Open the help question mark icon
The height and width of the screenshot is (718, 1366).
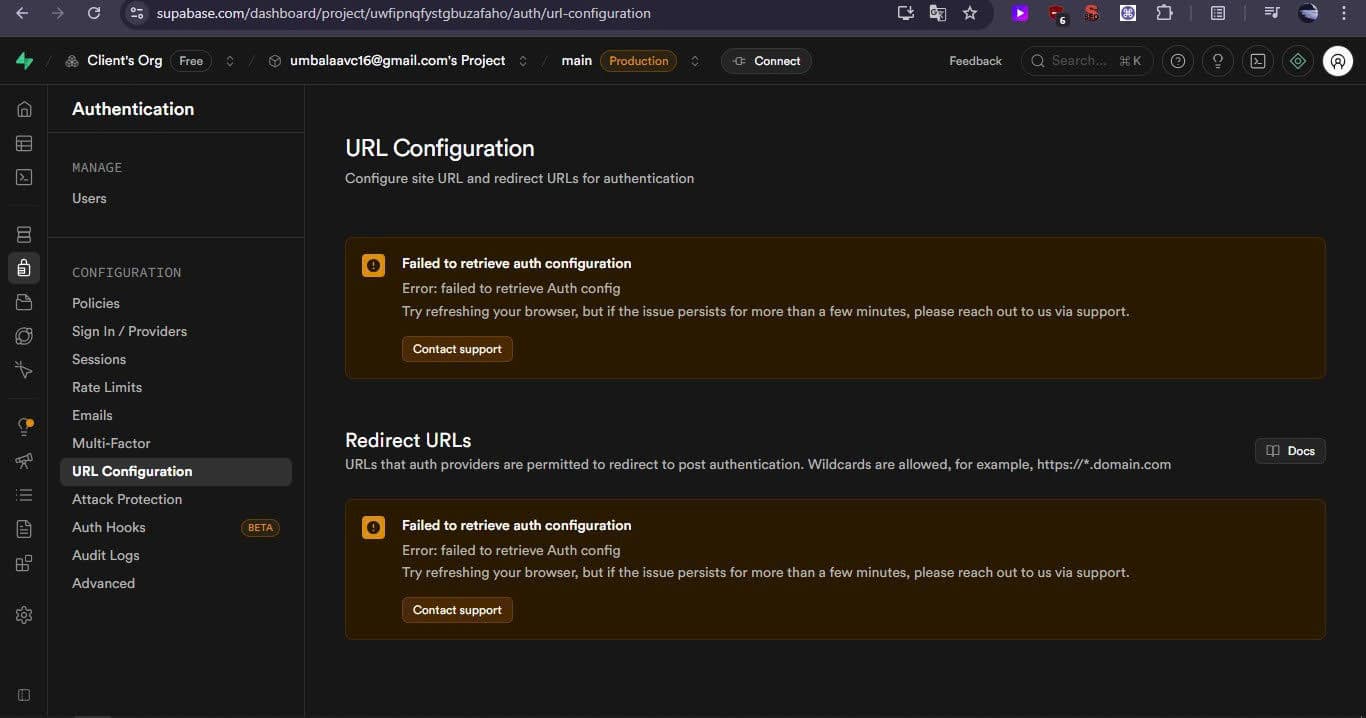[1178, 61]
